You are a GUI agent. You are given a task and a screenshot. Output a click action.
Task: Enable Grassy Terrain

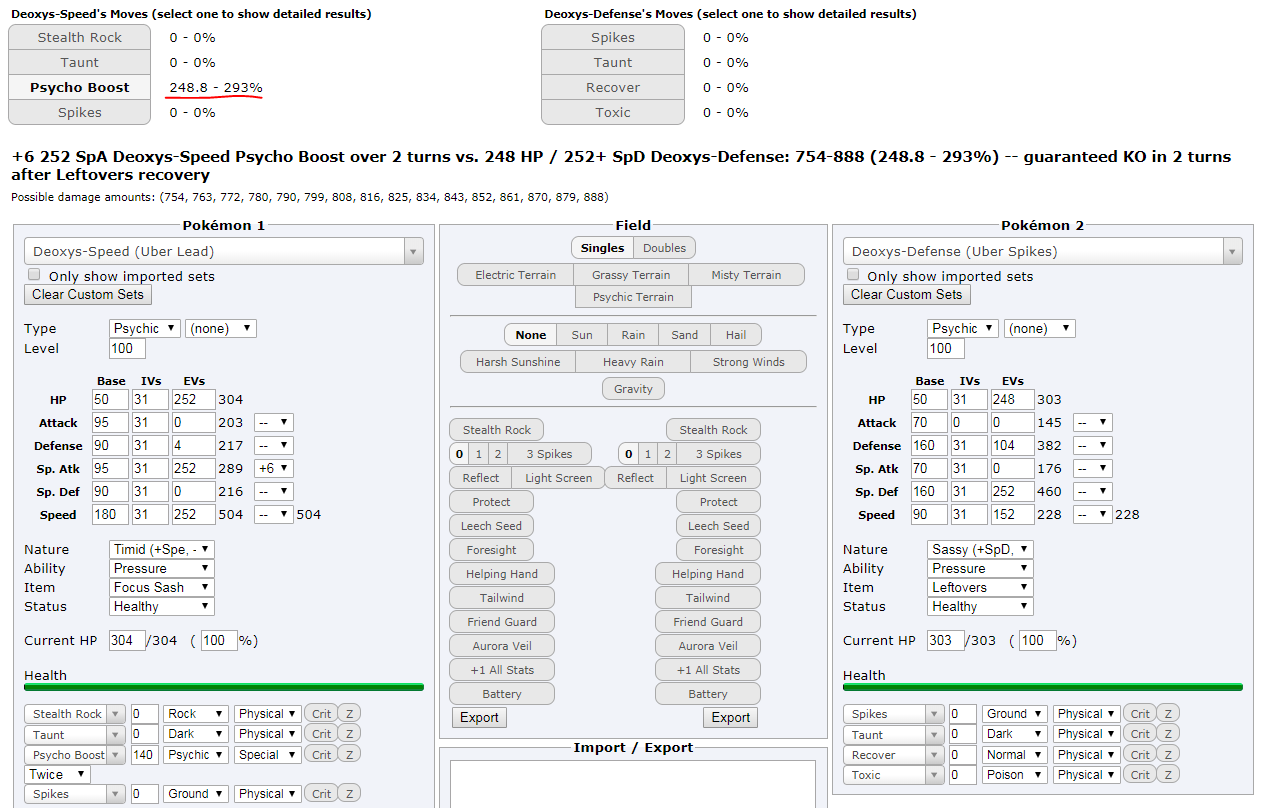click(631, 275)
